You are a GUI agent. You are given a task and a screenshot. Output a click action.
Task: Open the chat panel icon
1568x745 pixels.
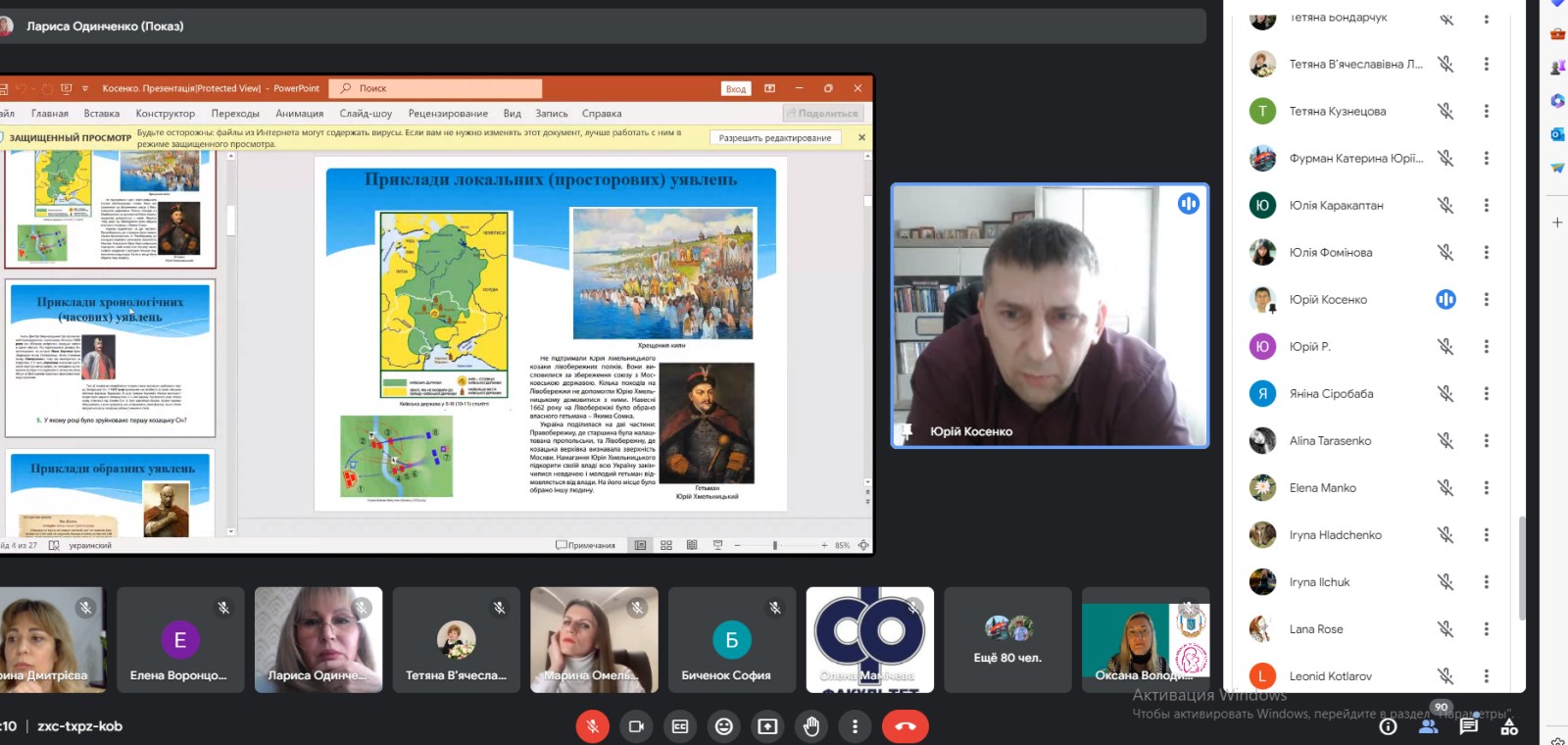[x=1468, y=726]
